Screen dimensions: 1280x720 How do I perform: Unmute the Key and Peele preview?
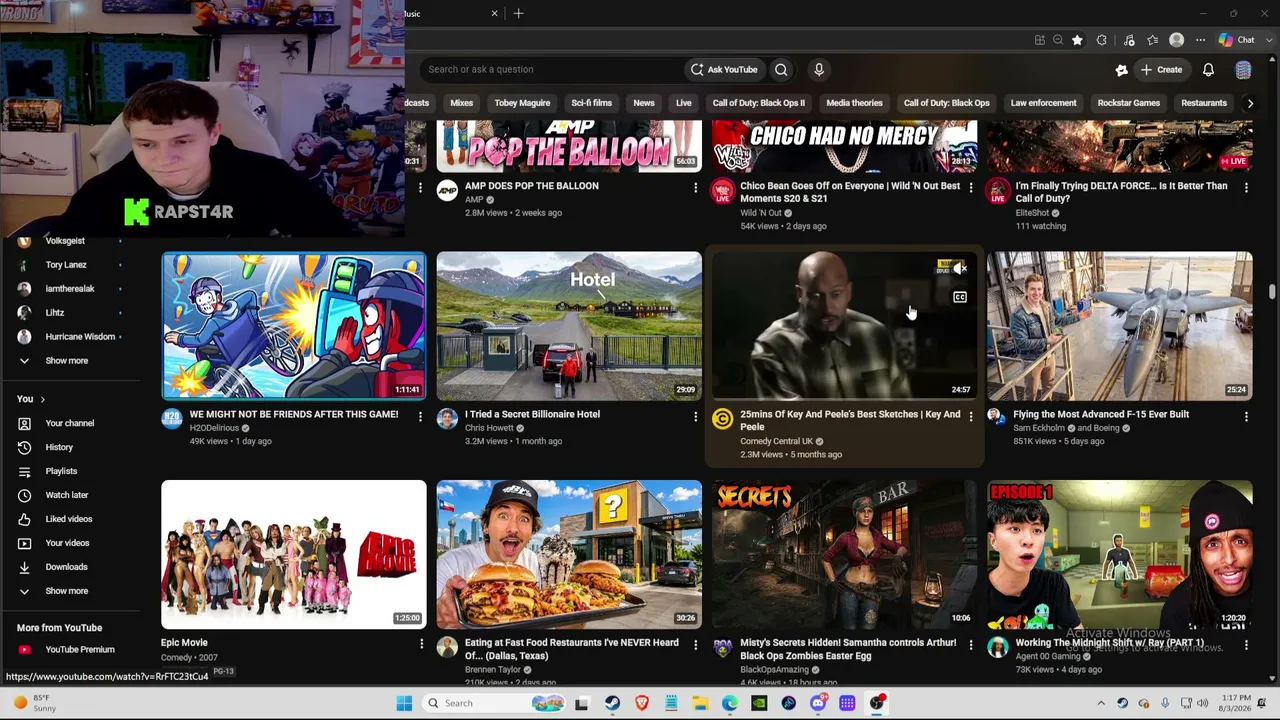pos(959,268)
